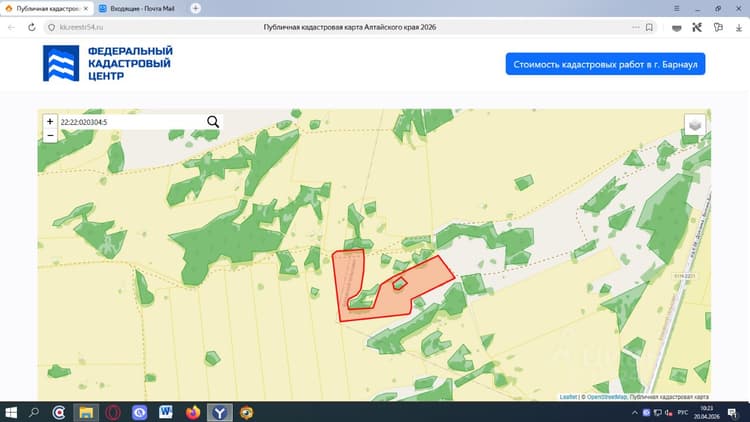Open the browser hamburger menu

[676, 9]
